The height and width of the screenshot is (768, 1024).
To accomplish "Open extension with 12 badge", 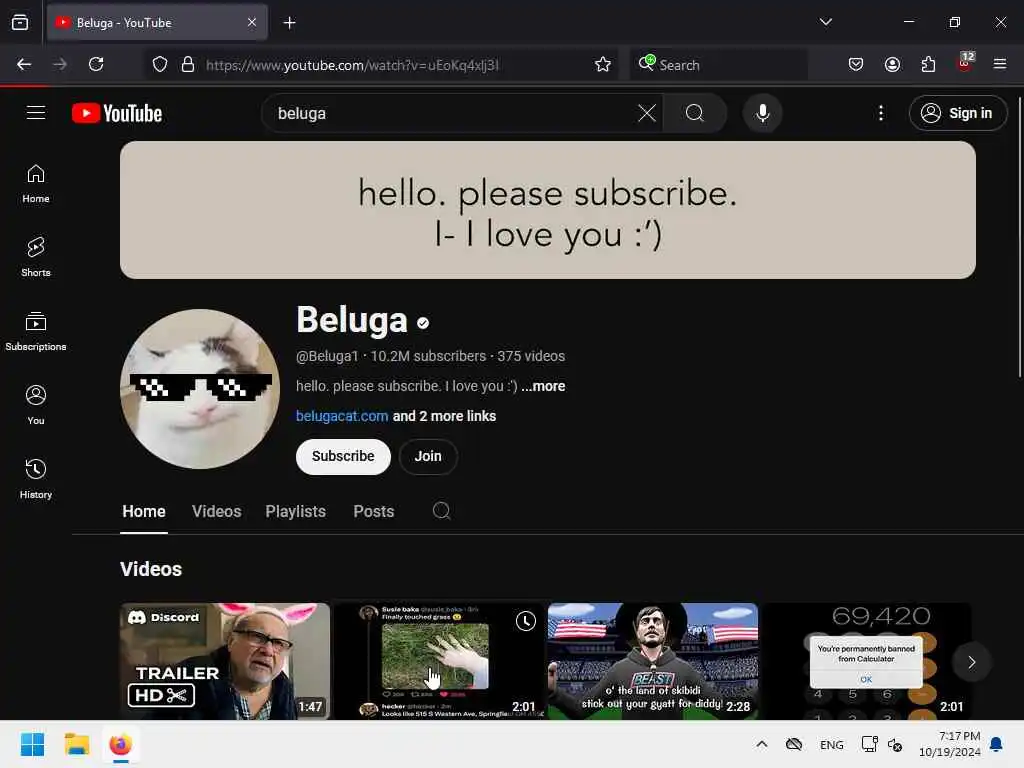I will pos(965,63).
